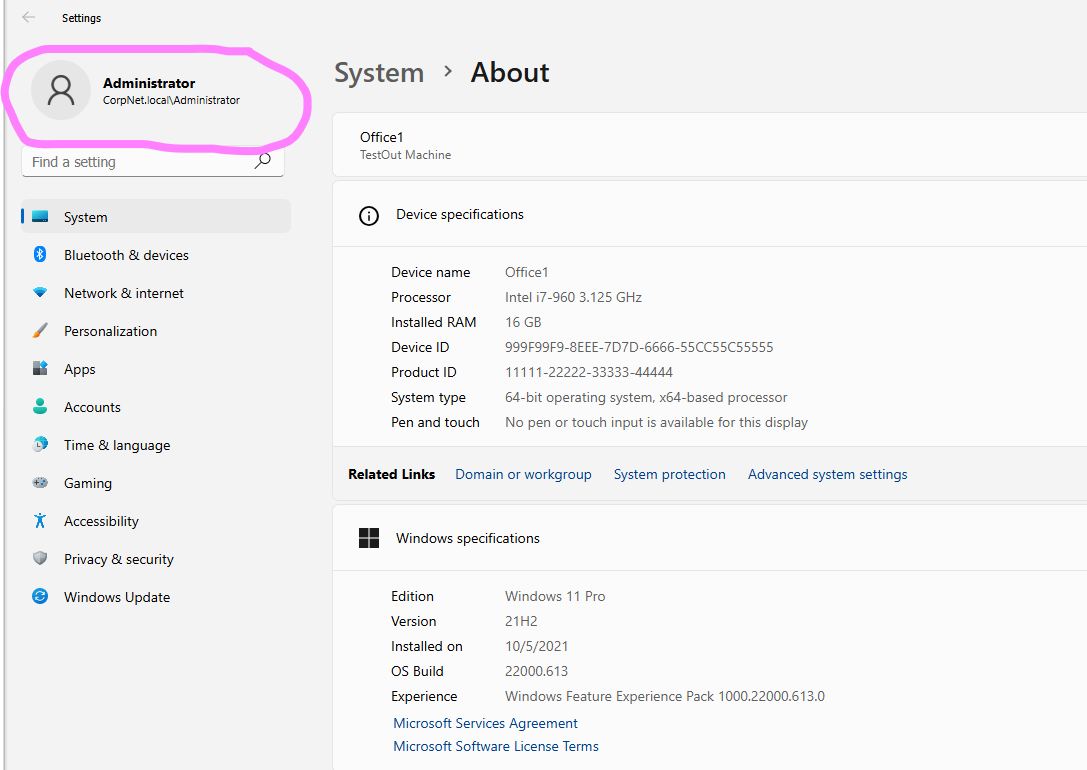The height and width of the screenshot is (770, 1087).
Task: Click Installed on value 10/5/2021
Action: pyautogui.click(x=537, y=646)
